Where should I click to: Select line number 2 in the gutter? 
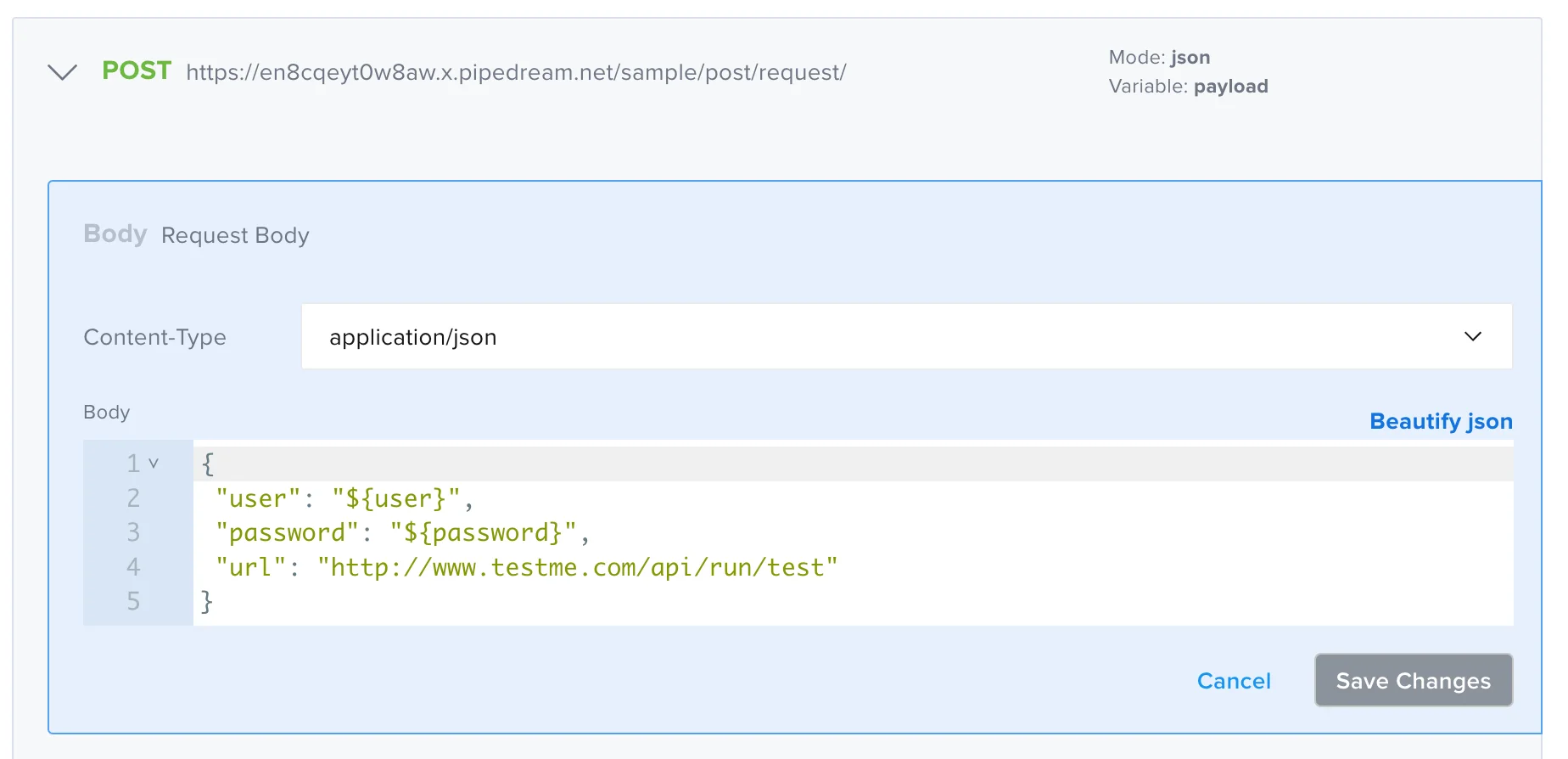133,498
